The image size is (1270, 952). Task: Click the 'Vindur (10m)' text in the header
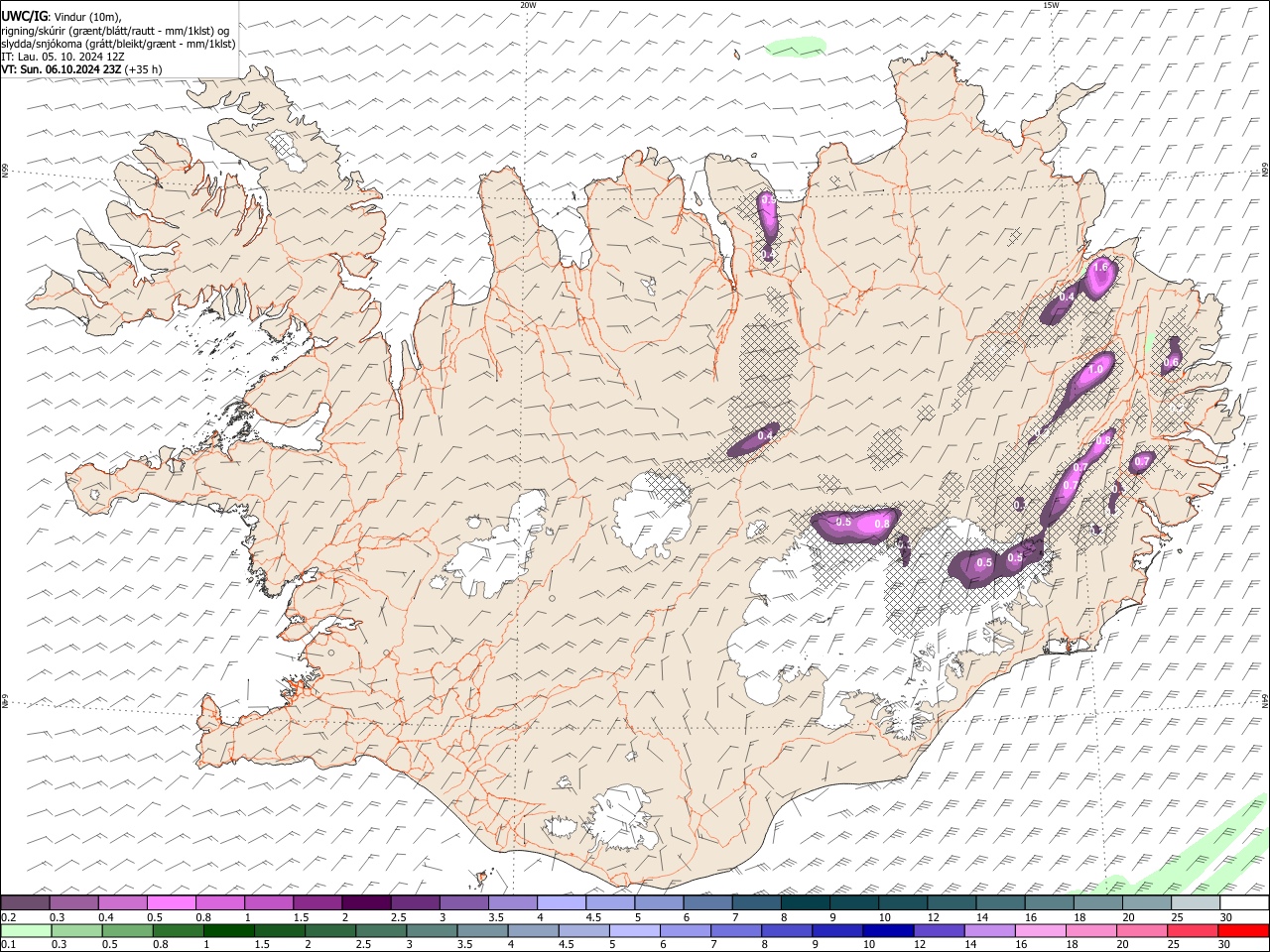click(89, 16)
